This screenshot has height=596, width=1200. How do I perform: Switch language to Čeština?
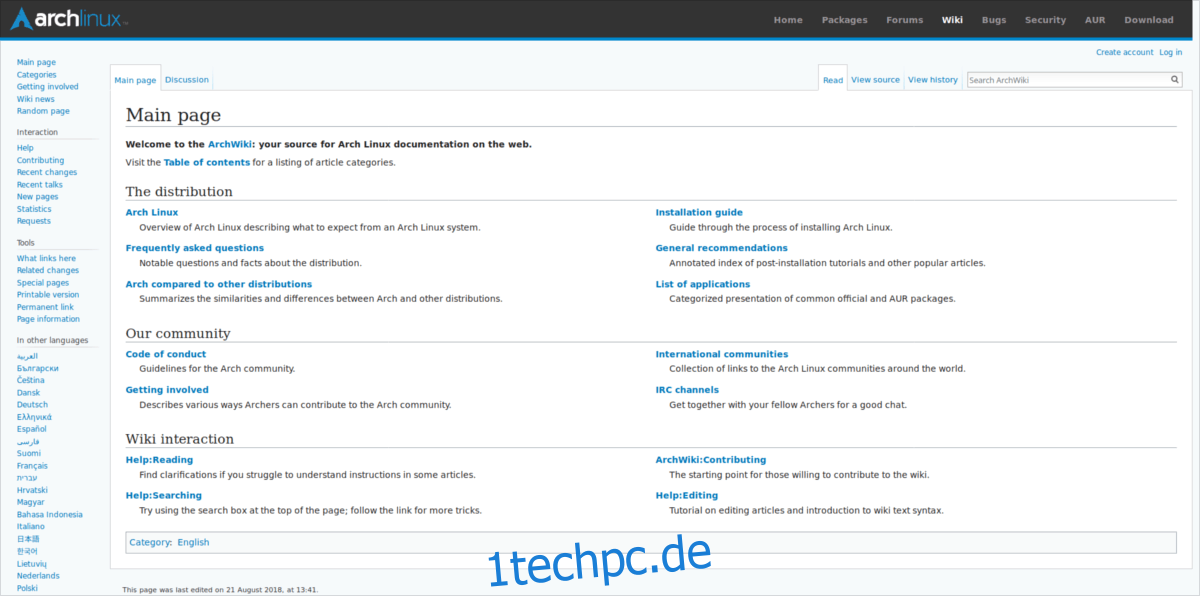coord(31,380)
